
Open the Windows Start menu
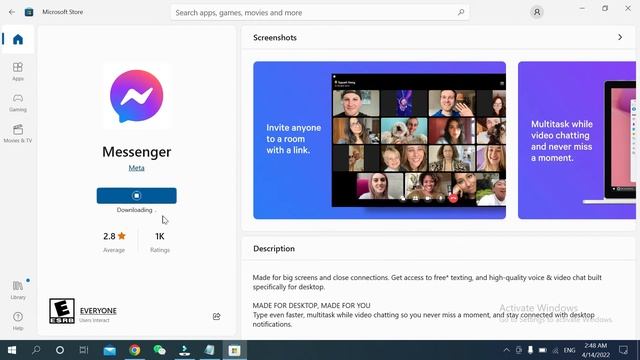click(x=12, y=350)
